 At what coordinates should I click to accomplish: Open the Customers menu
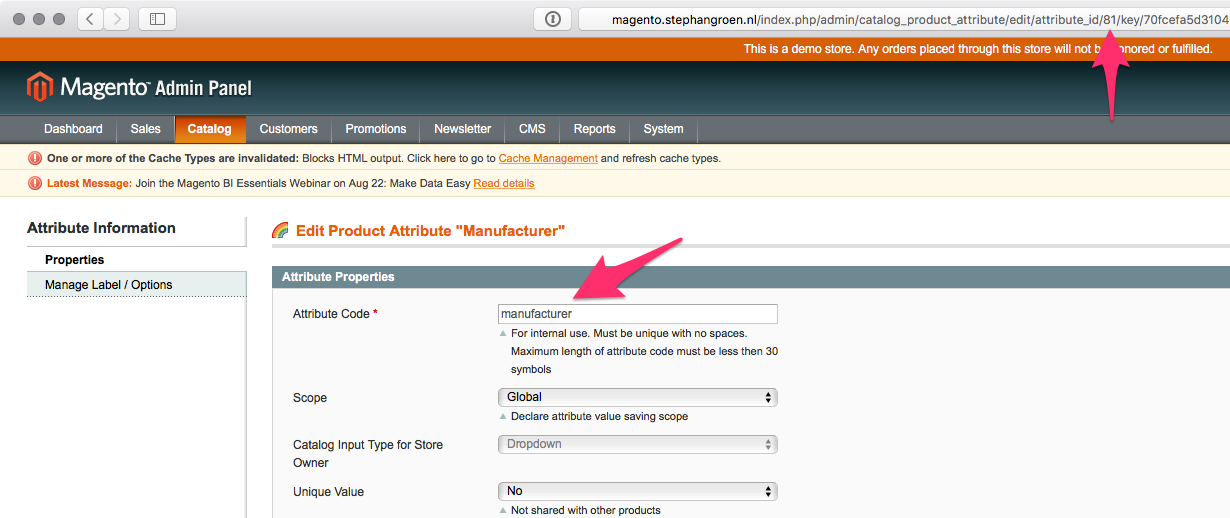coord(288,129)
